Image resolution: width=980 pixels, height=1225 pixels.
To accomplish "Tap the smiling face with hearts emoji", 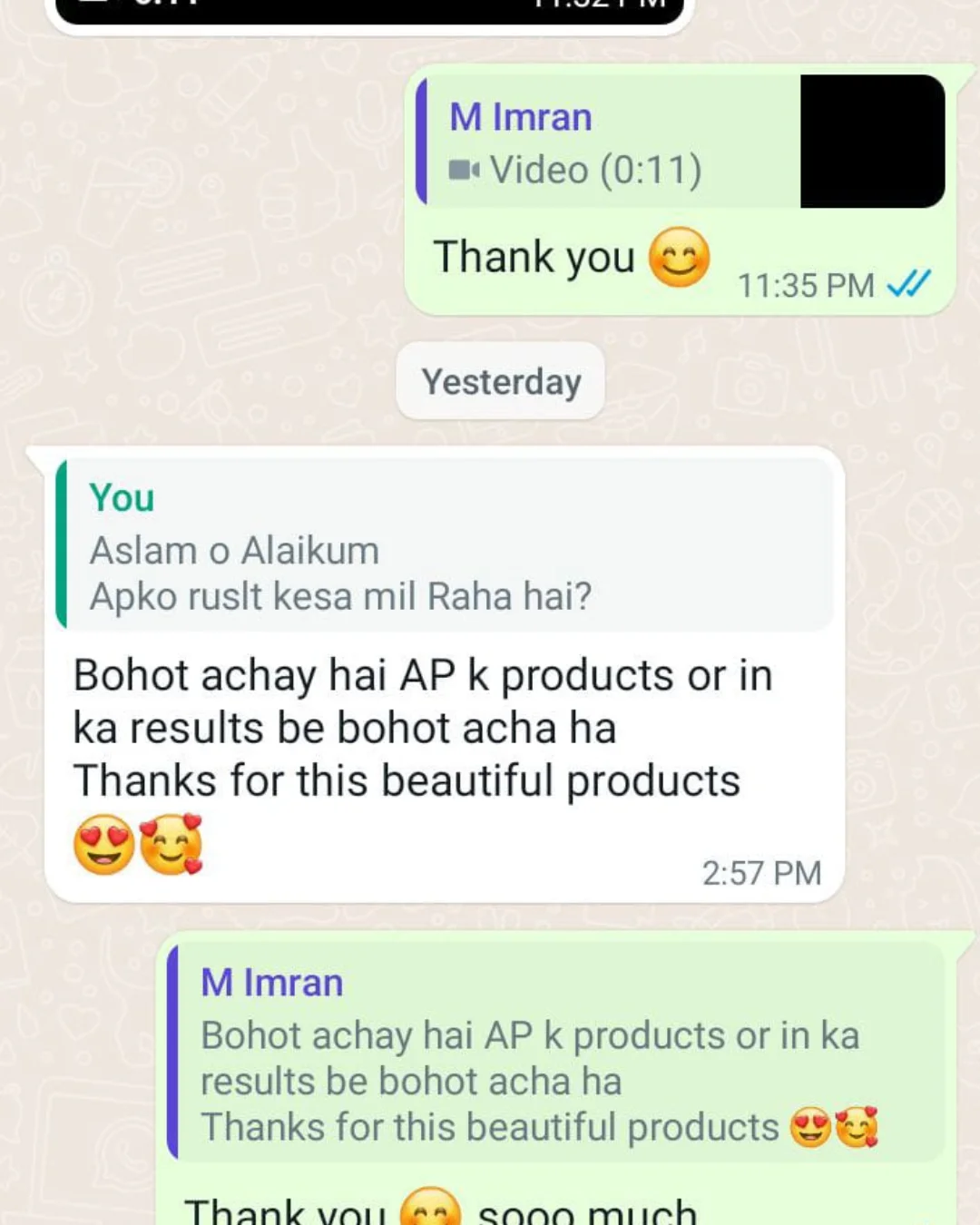I will point(171,845).
